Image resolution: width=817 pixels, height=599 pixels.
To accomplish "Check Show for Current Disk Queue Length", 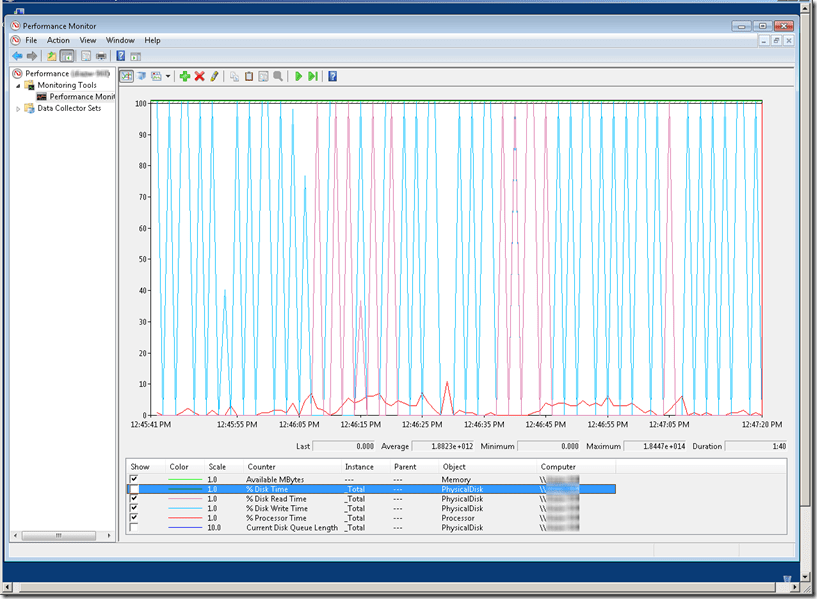I will pyautogui.click(x=135, y=527).
